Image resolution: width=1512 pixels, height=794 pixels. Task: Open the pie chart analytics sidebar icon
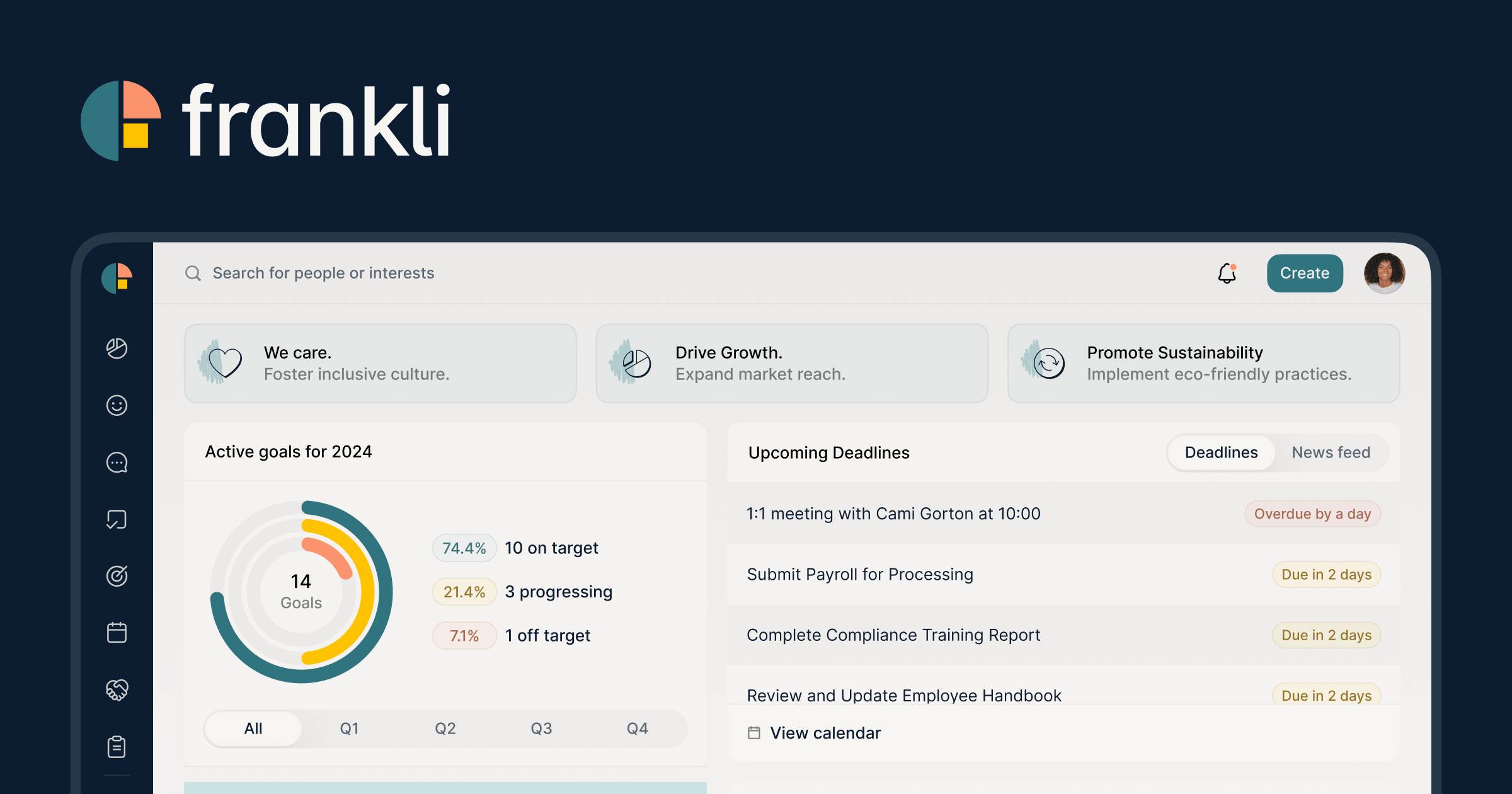pos(117,348)
